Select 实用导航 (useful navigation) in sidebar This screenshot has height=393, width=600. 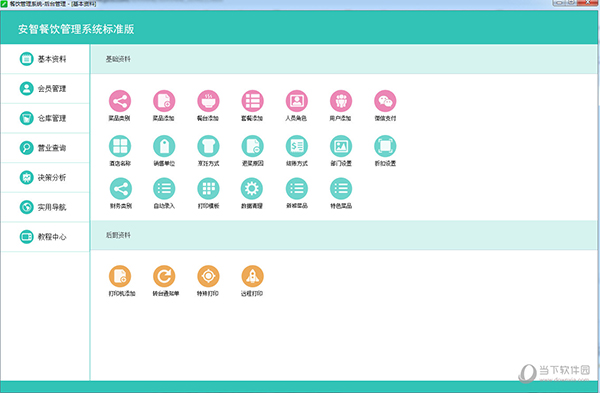click(45, 207)
